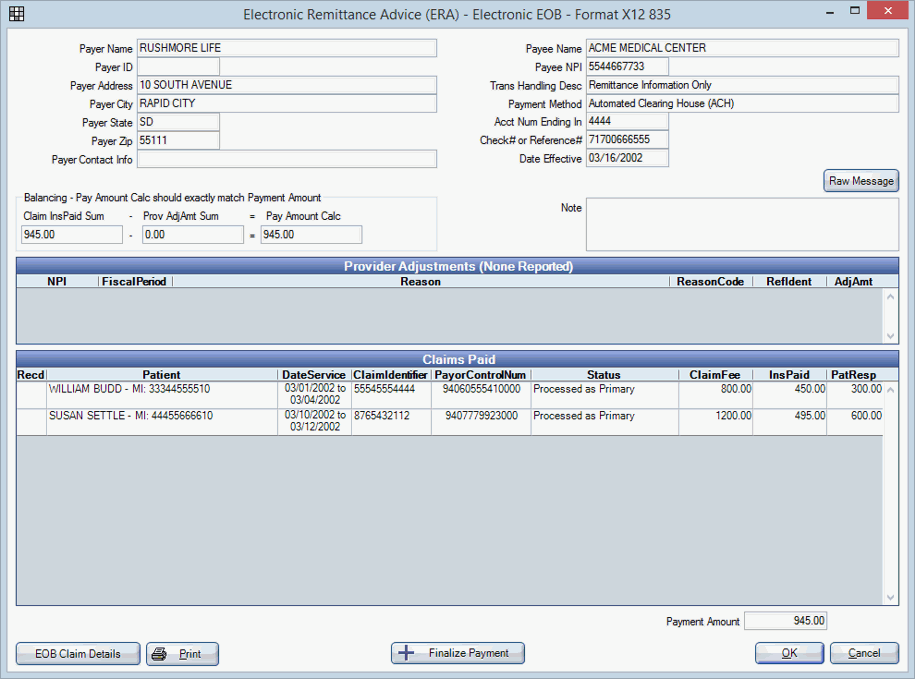915x679 pixels.
Task: Select the Susan Settle claim row
Action: pyautogui.click(x=160, y=416)
